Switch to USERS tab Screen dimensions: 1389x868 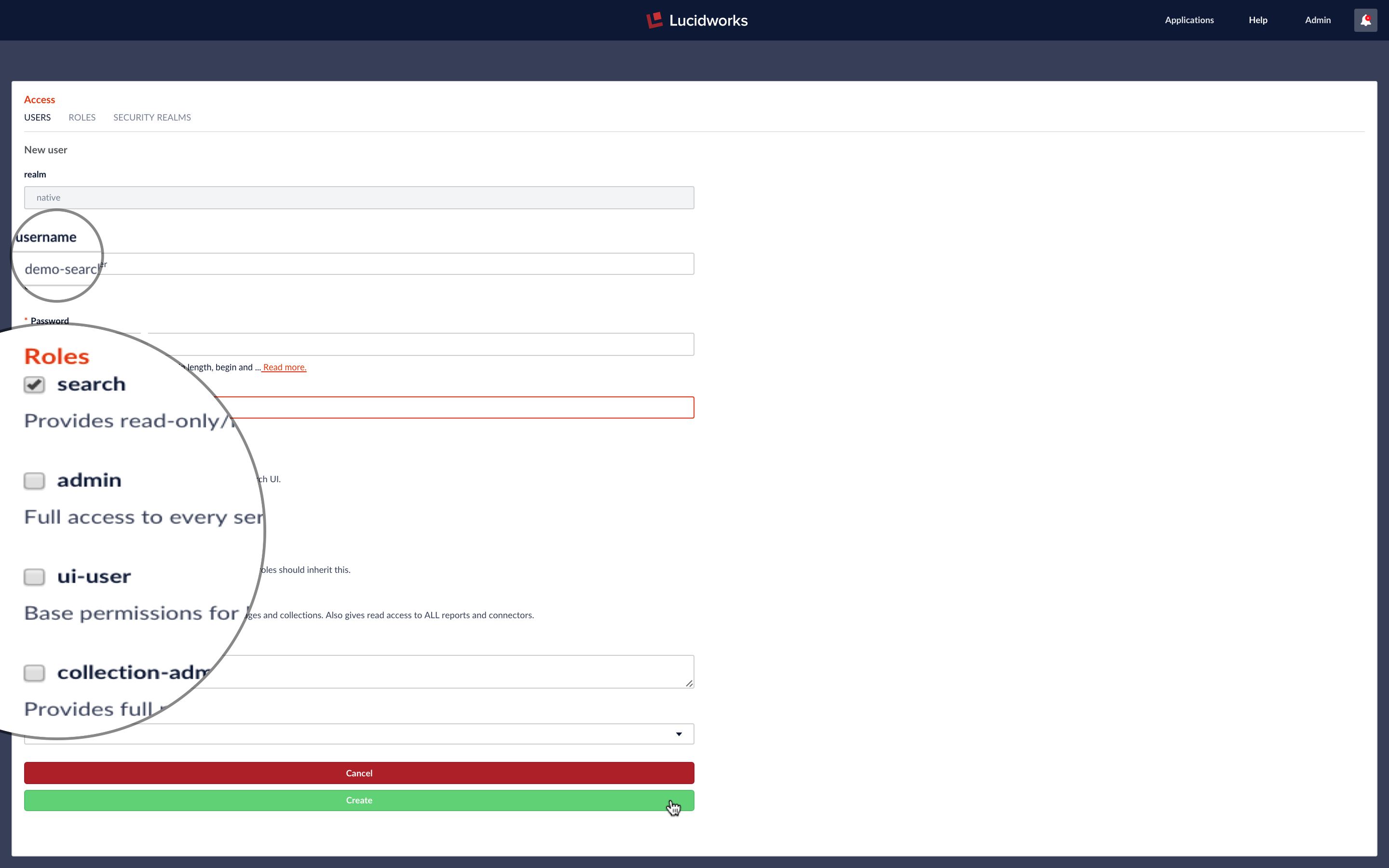click(37, 117)
